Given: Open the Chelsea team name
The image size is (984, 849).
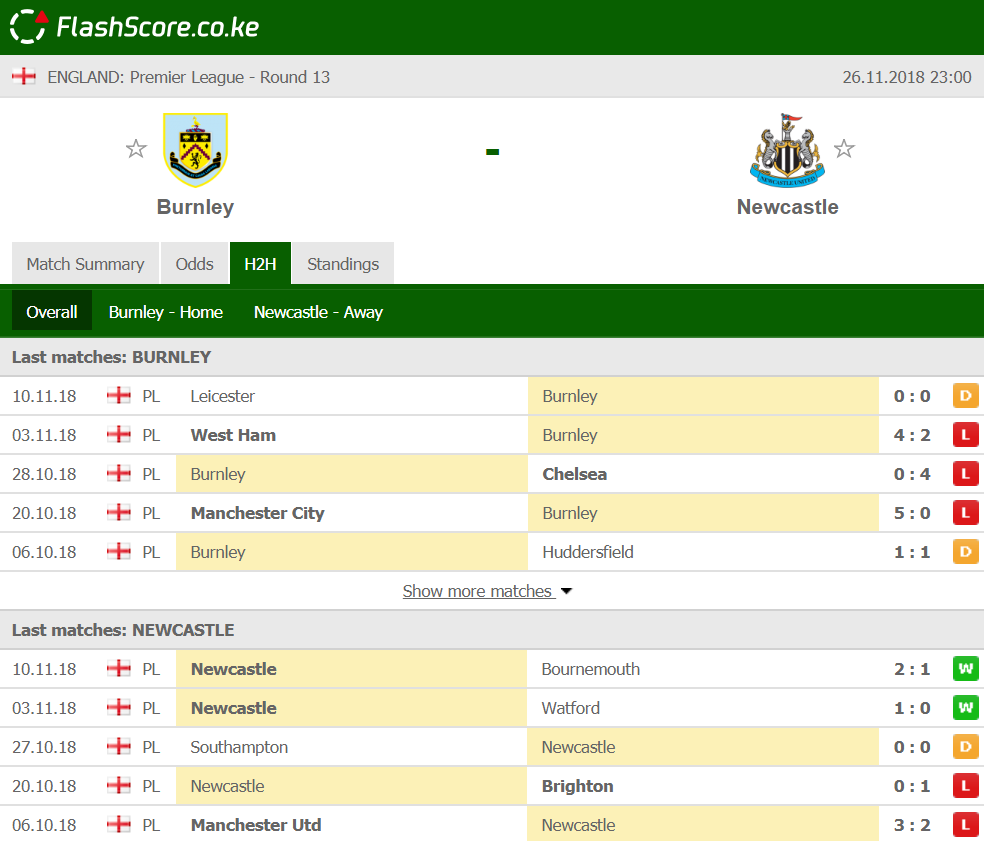Looking at the screenshot, I should coord(574,474).
